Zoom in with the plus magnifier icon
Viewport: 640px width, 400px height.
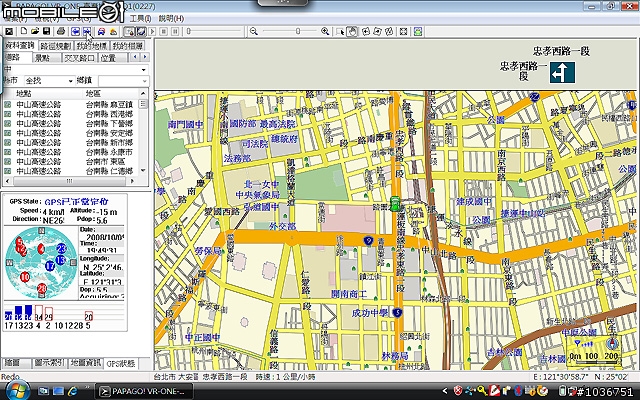(x=325, y=31)
